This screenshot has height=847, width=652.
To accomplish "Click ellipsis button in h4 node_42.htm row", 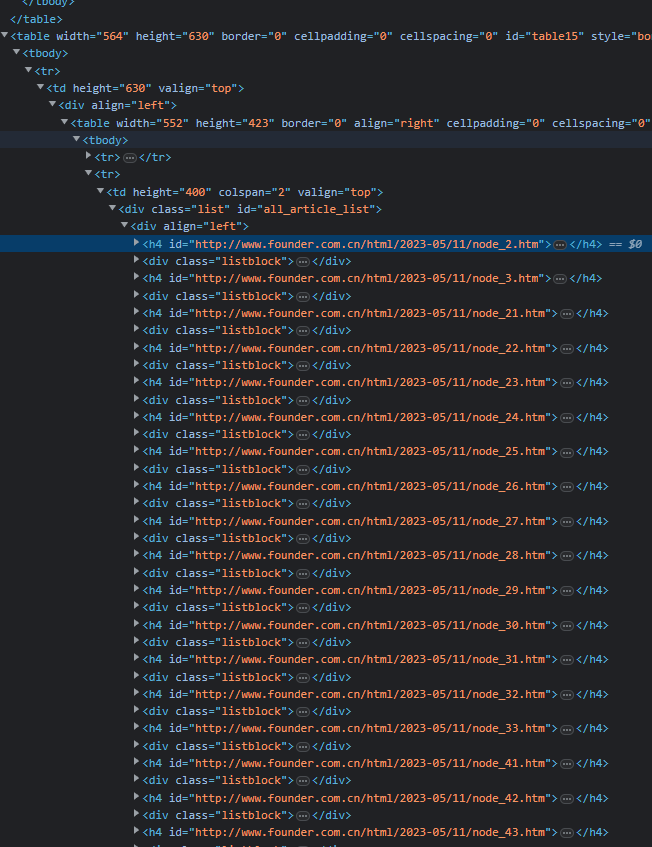I will click(x=567, y=799).
